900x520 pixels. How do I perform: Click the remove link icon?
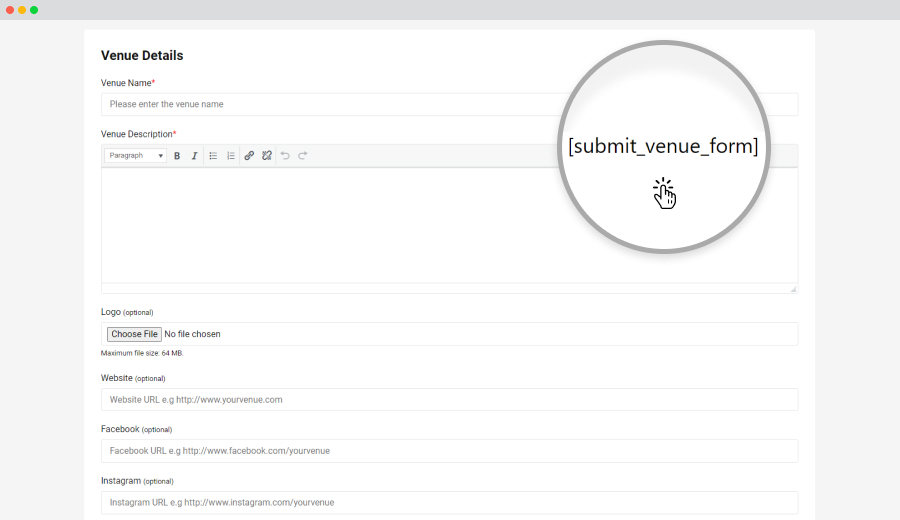[267, 156]
